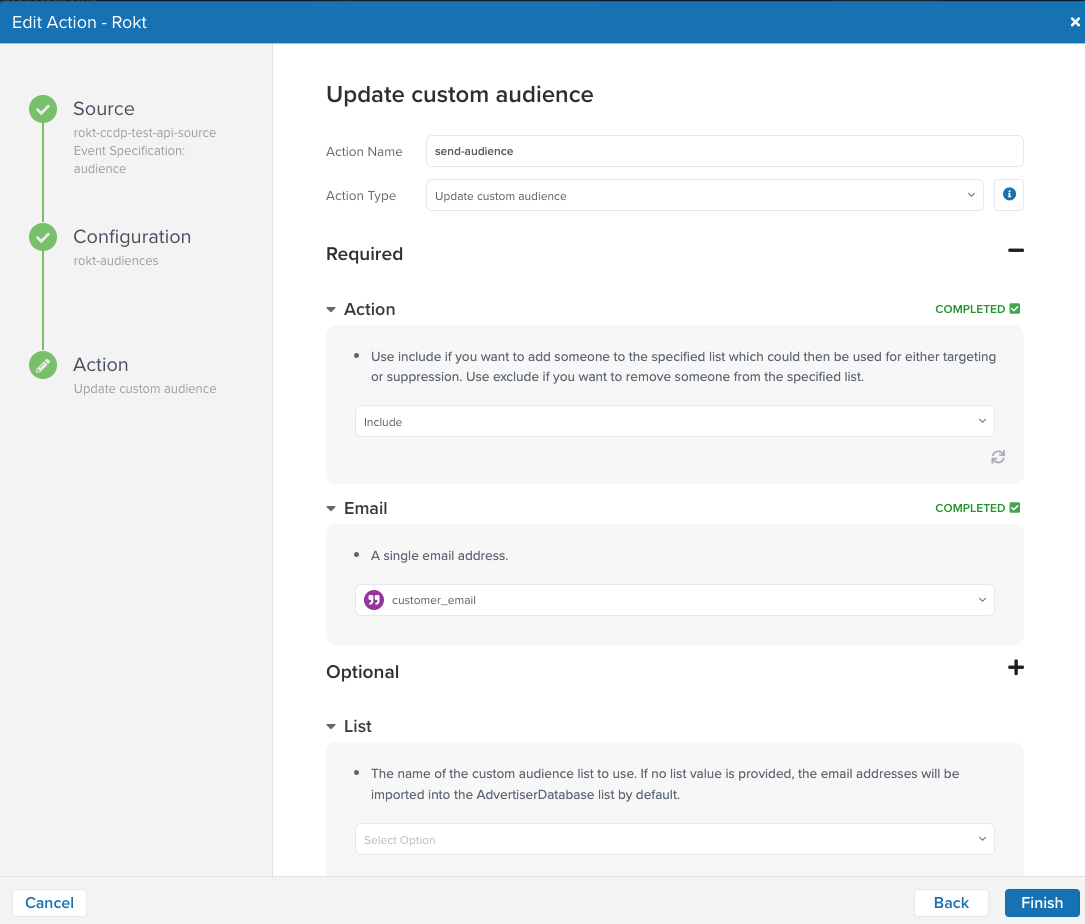The width and height of the screenshot is (1085, 924).
Task: Click the Action step pencil icon
Action: click(43, 365)
